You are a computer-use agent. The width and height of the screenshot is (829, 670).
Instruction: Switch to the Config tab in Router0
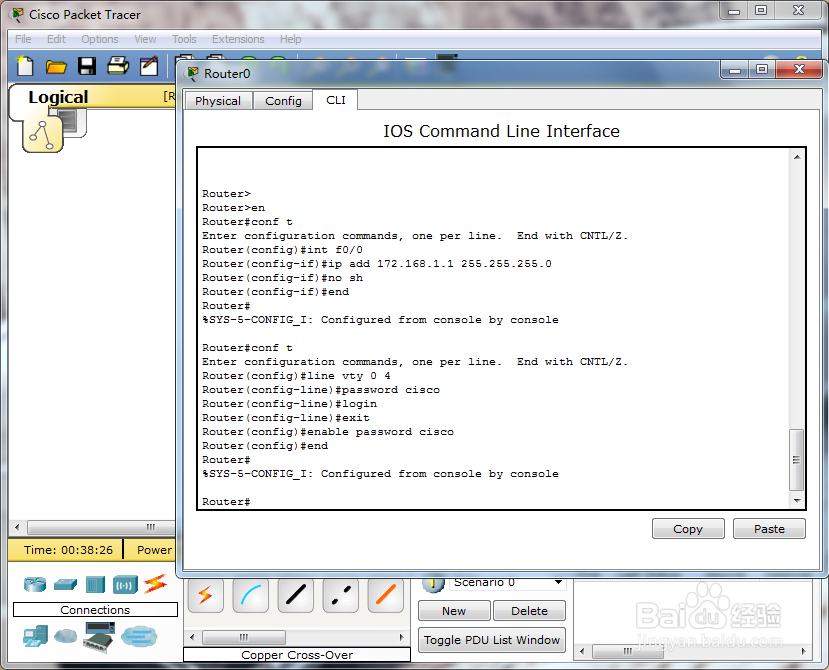point(283,100)
